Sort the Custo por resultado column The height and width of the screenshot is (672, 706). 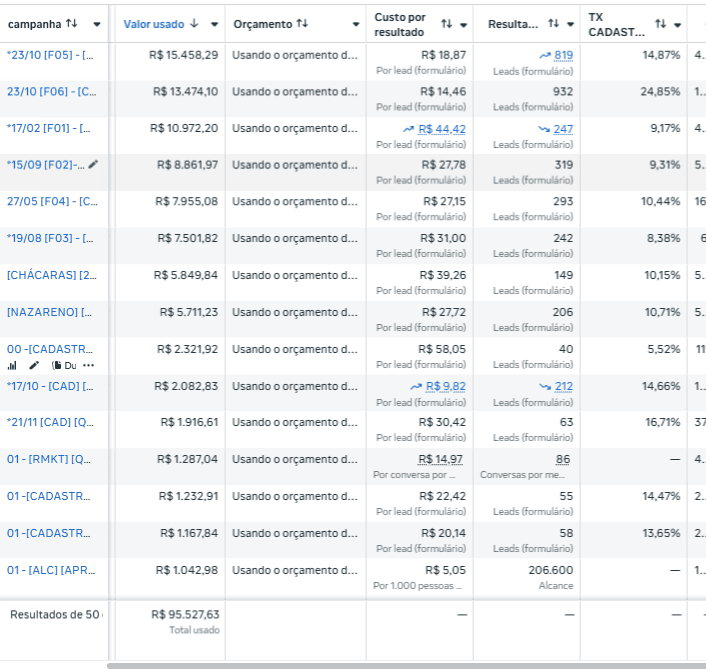(x=446, y=24)
